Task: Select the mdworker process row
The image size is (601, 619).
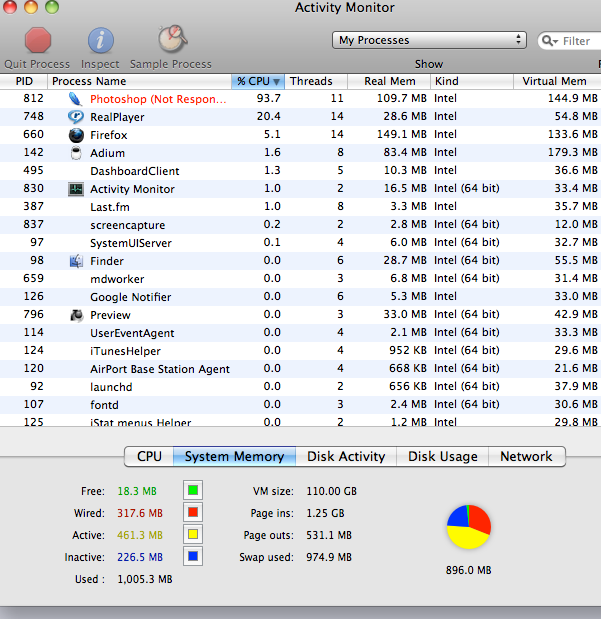Action: click(300, 279)
